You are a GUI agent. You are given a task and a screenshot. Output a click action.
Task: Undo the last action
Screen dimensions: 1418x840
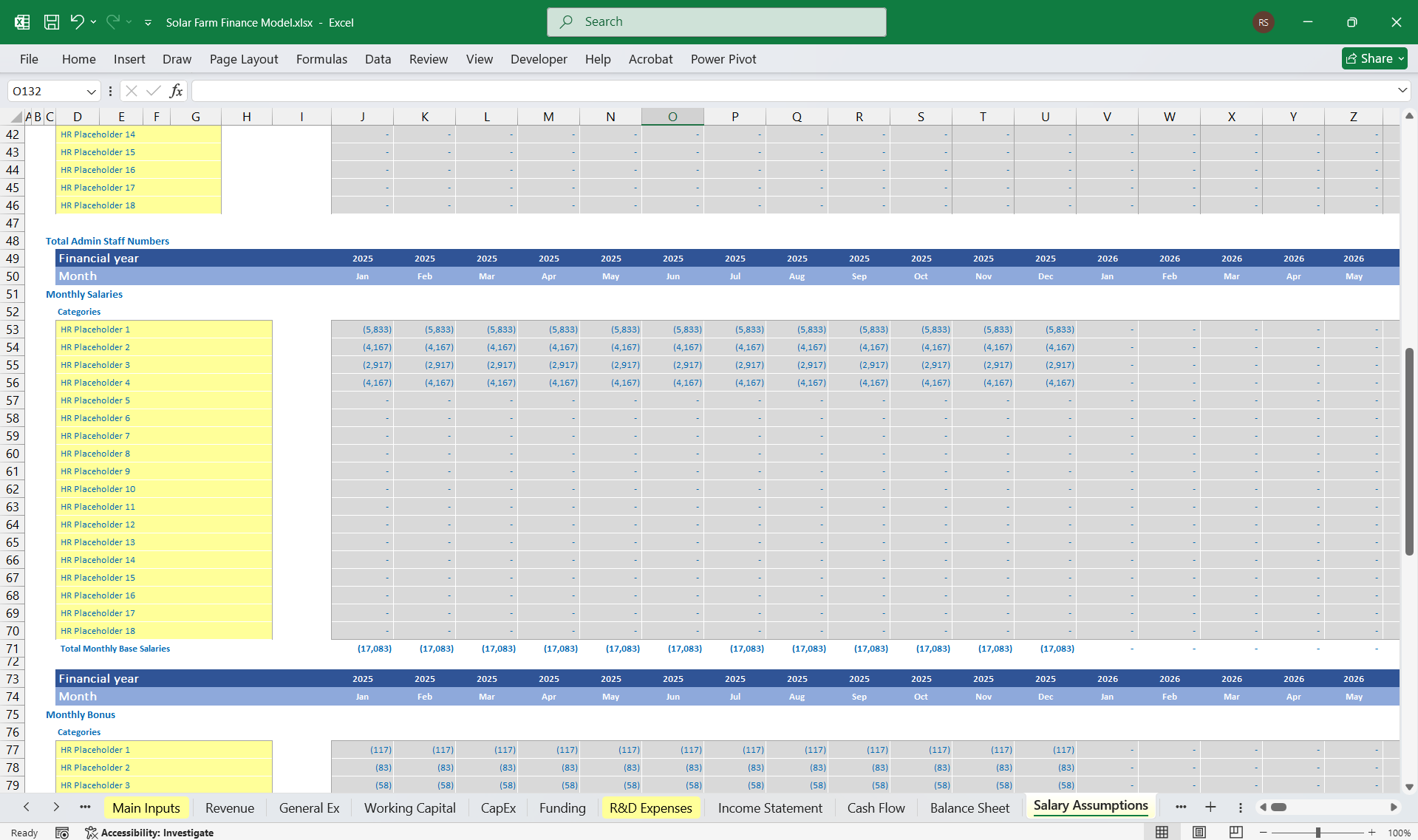pos(78,21)
